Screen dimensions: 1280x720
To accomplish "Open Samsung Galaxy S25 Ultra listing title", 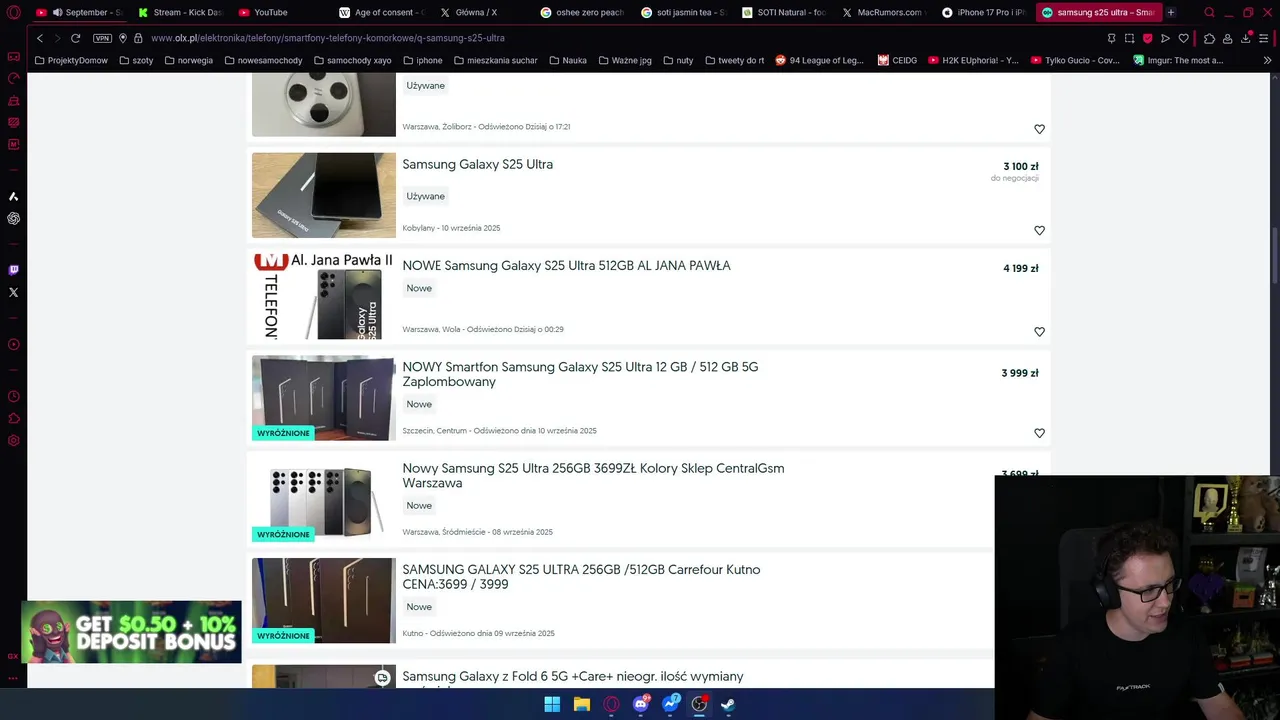I will click(477, 164).
